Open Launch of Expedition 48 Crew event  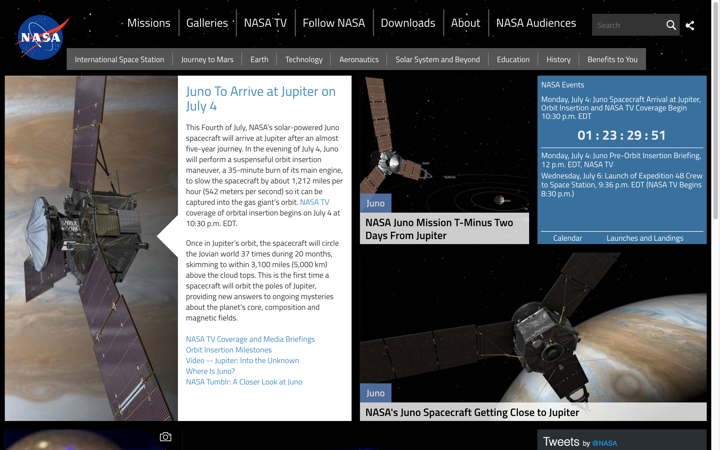click(x=621, y=185)
